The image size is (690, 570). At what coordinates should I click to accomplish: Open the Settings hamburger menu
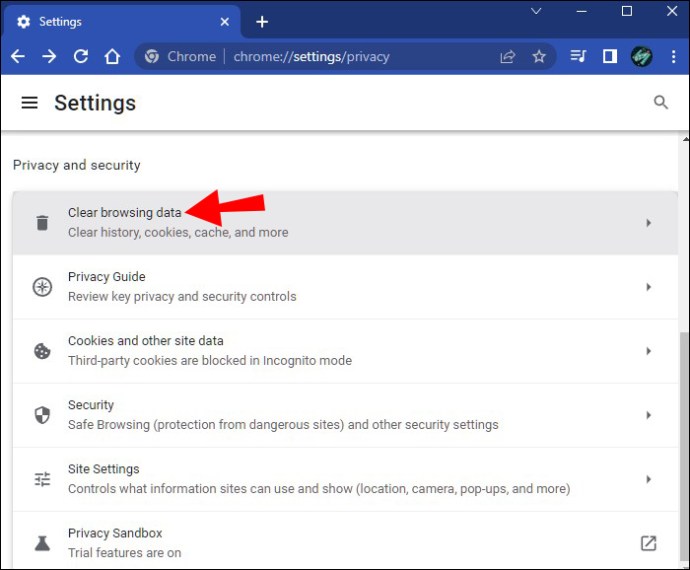coord(29,103)
